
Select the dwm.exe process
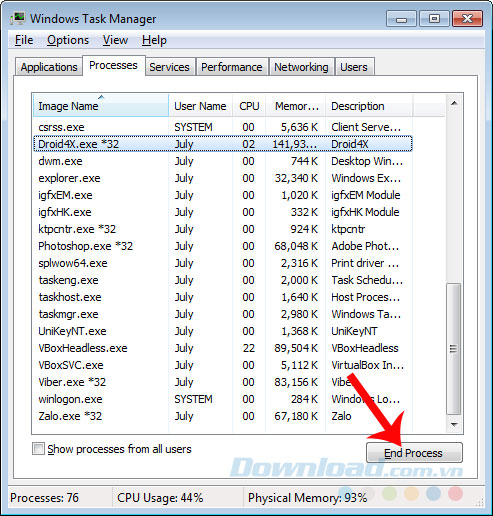pyautogui.click(x=223, y=161)
